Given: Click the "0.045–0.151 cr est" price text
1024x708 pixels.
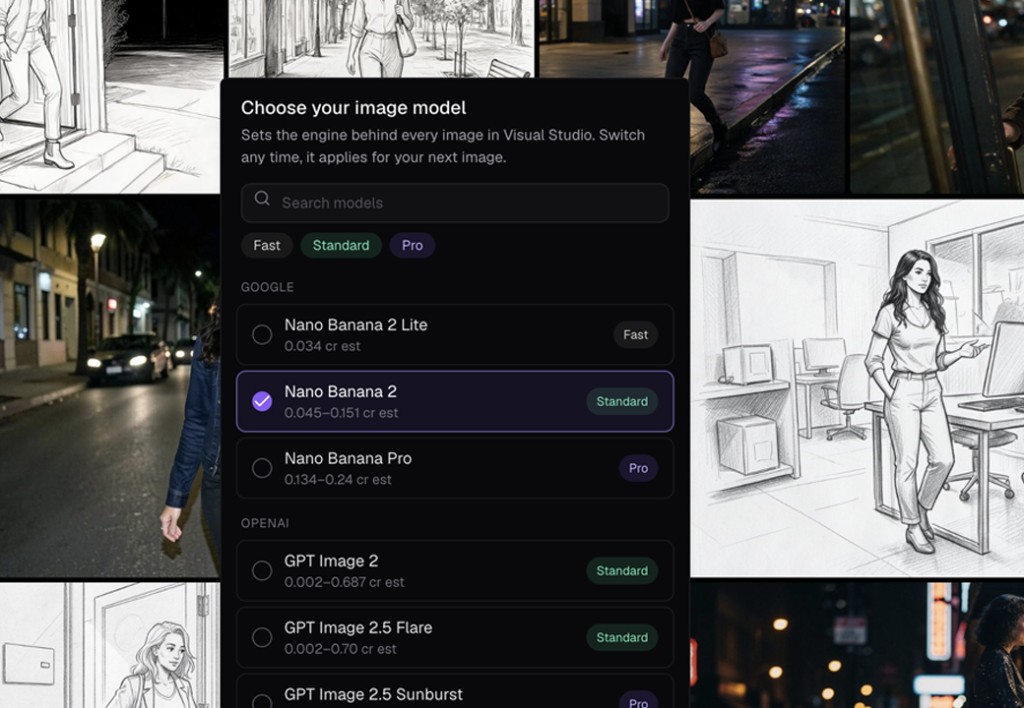Looking at the screenshot, I should point(341,413).
